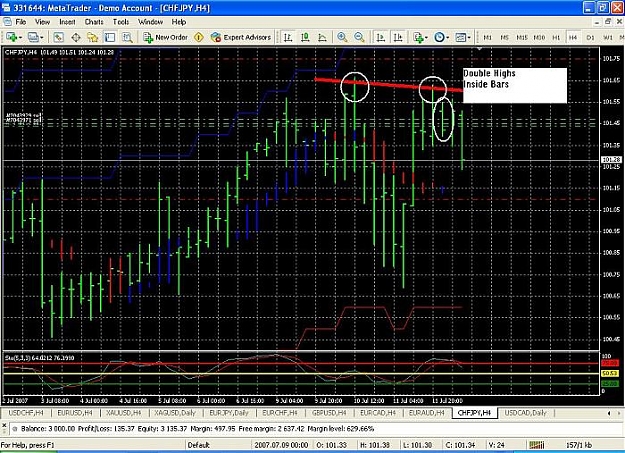
Task: Select the M15 timeframe
Action: 522,37
